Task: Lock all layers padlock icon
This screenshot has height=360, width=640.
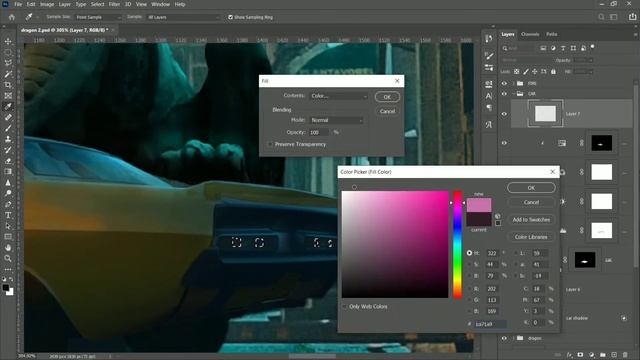Action: tap(553, 71)
